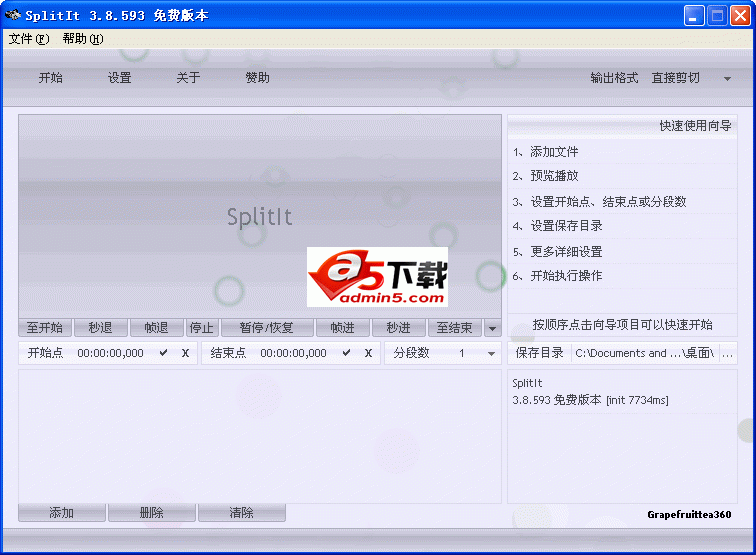This screenshot has height=555, width=756.
Task: Switch to the 开始 tab
Action: click(x=51, y=78)
